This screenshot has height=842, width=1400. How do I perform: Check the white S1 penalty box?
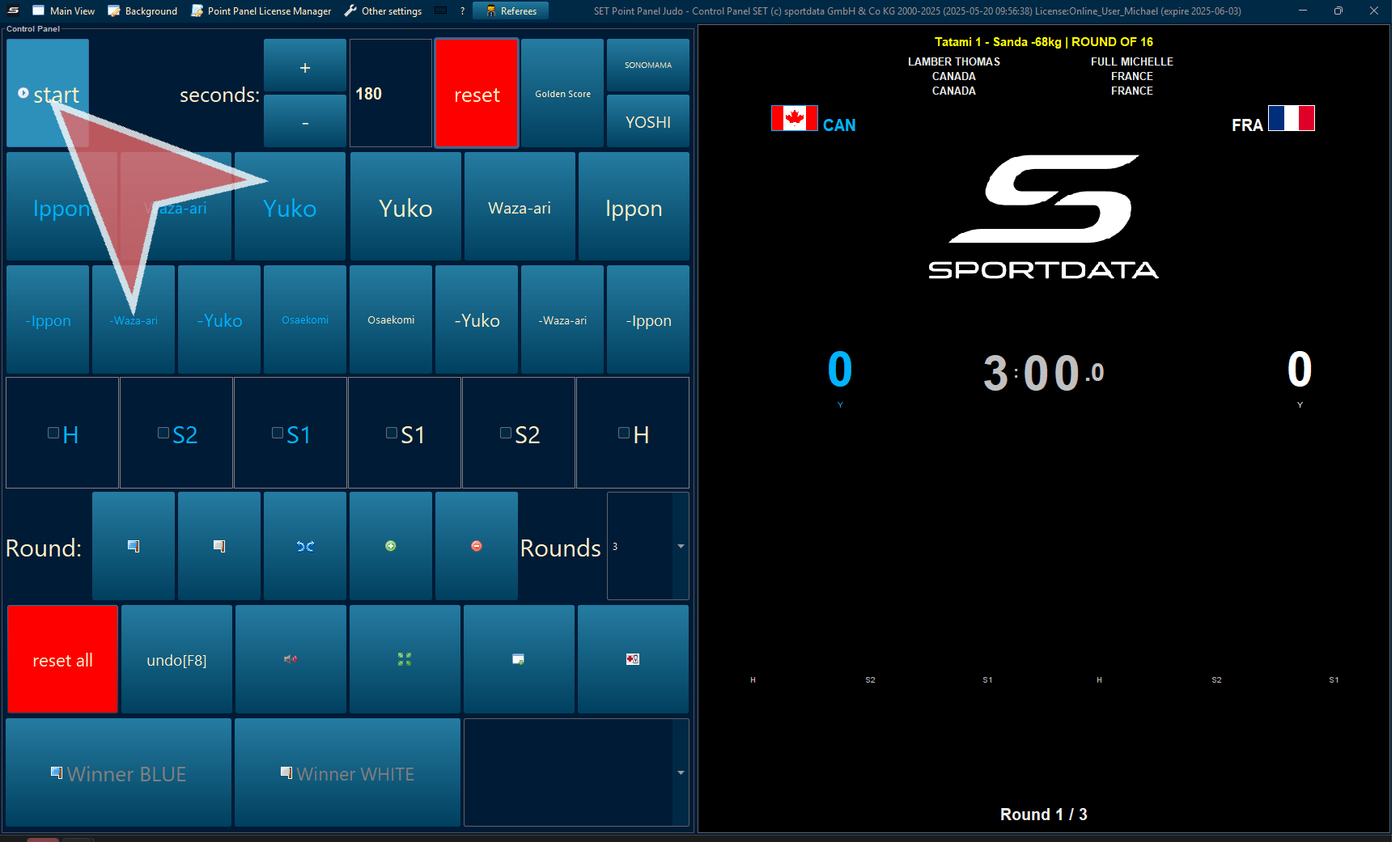point(392,434)
